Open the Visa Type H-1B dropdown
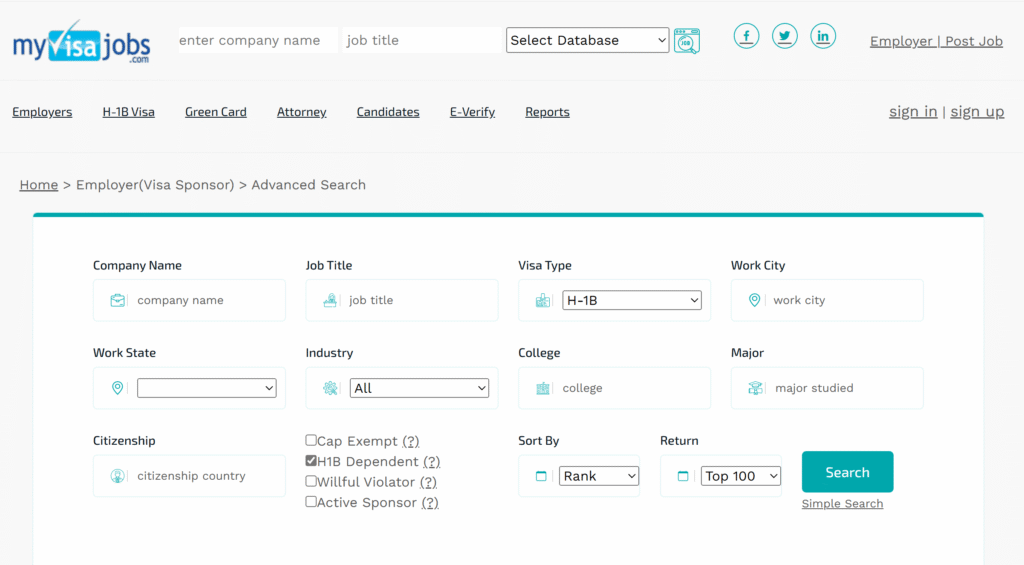This screenshot has height=565, width=1024. coord(632,300)
